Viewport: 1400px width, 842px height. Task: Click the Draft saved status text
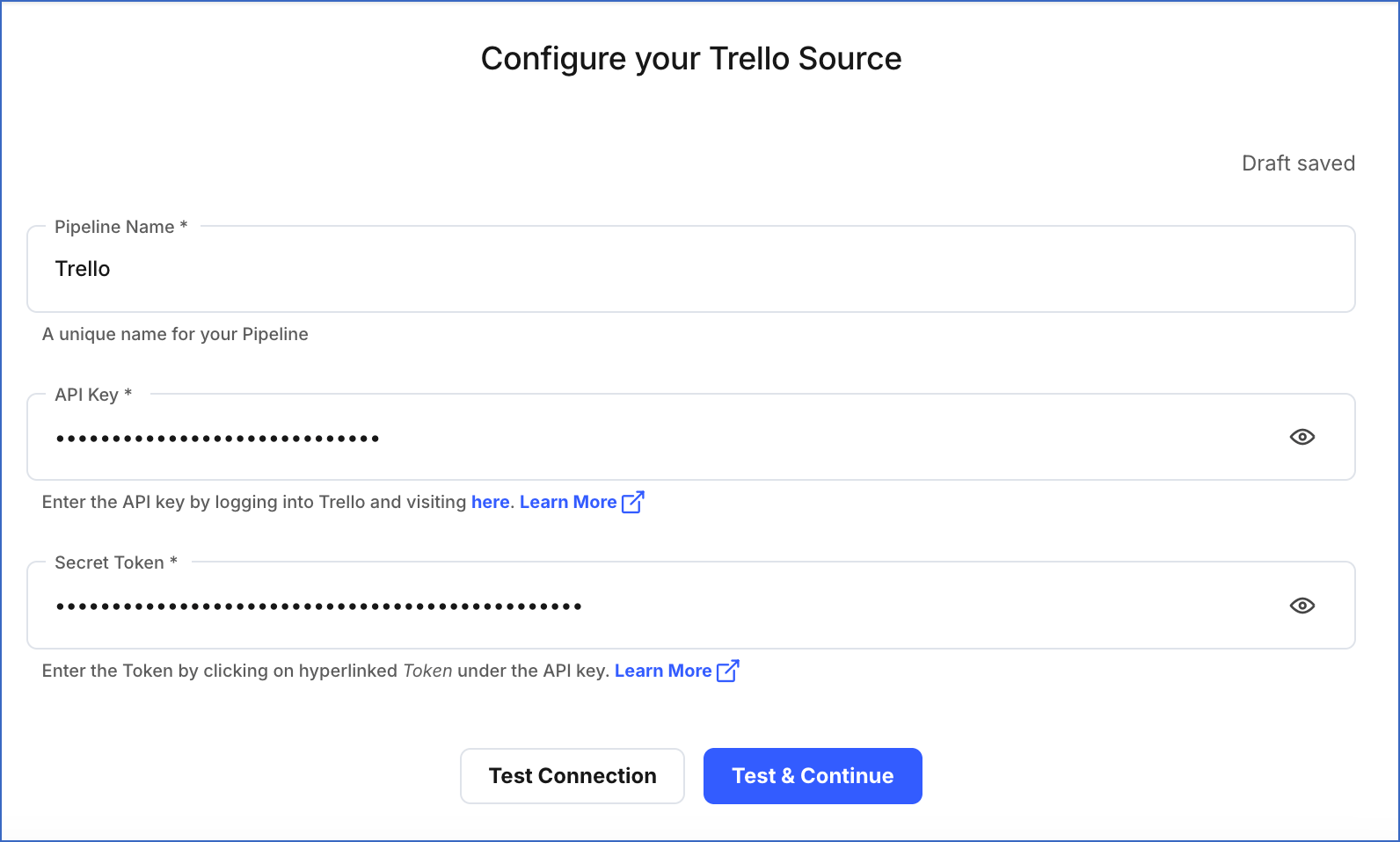coord(1298,163)
